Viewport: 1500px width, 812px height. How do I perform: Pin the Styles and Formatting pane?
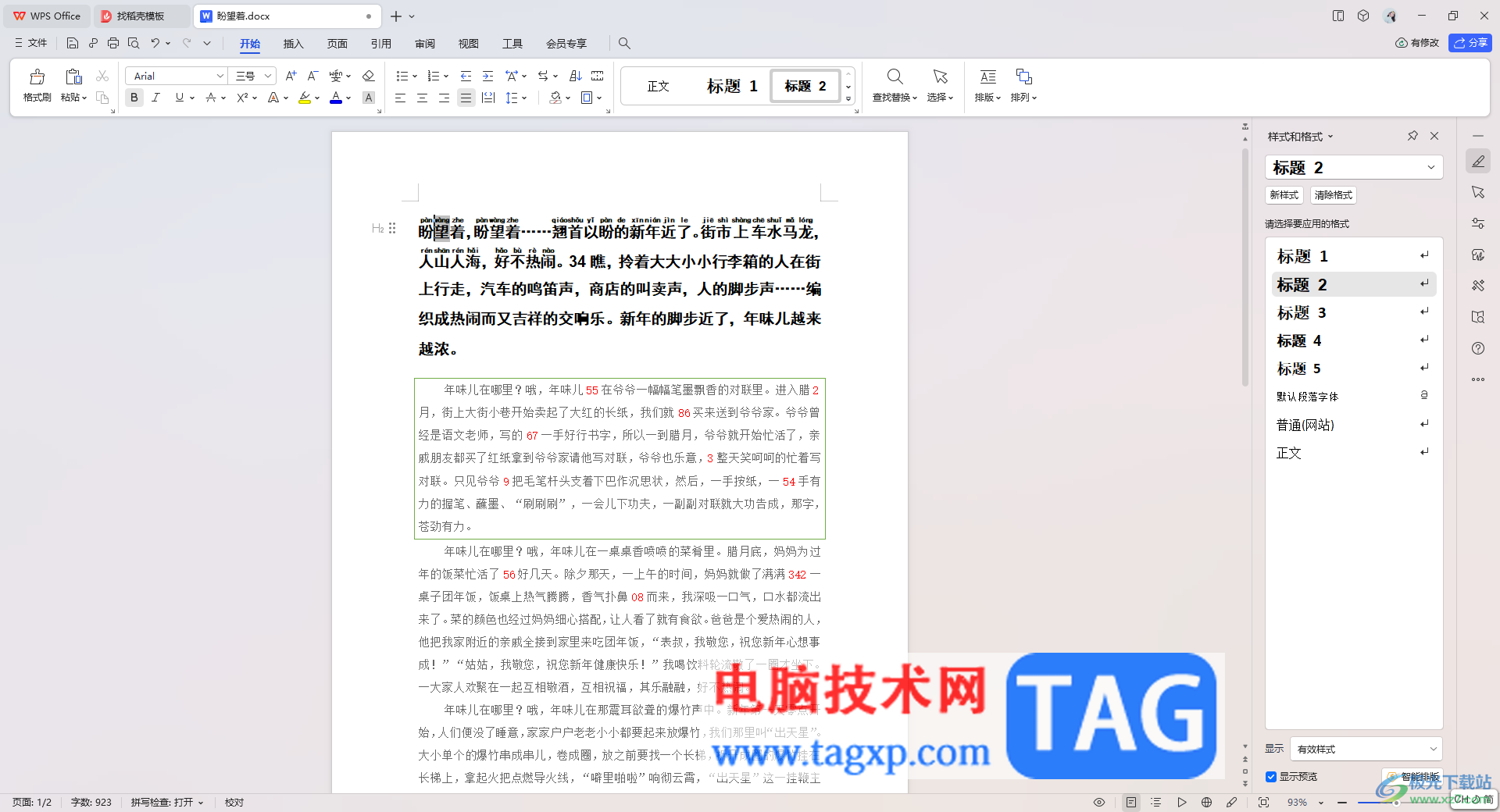tap(1412, 136)
